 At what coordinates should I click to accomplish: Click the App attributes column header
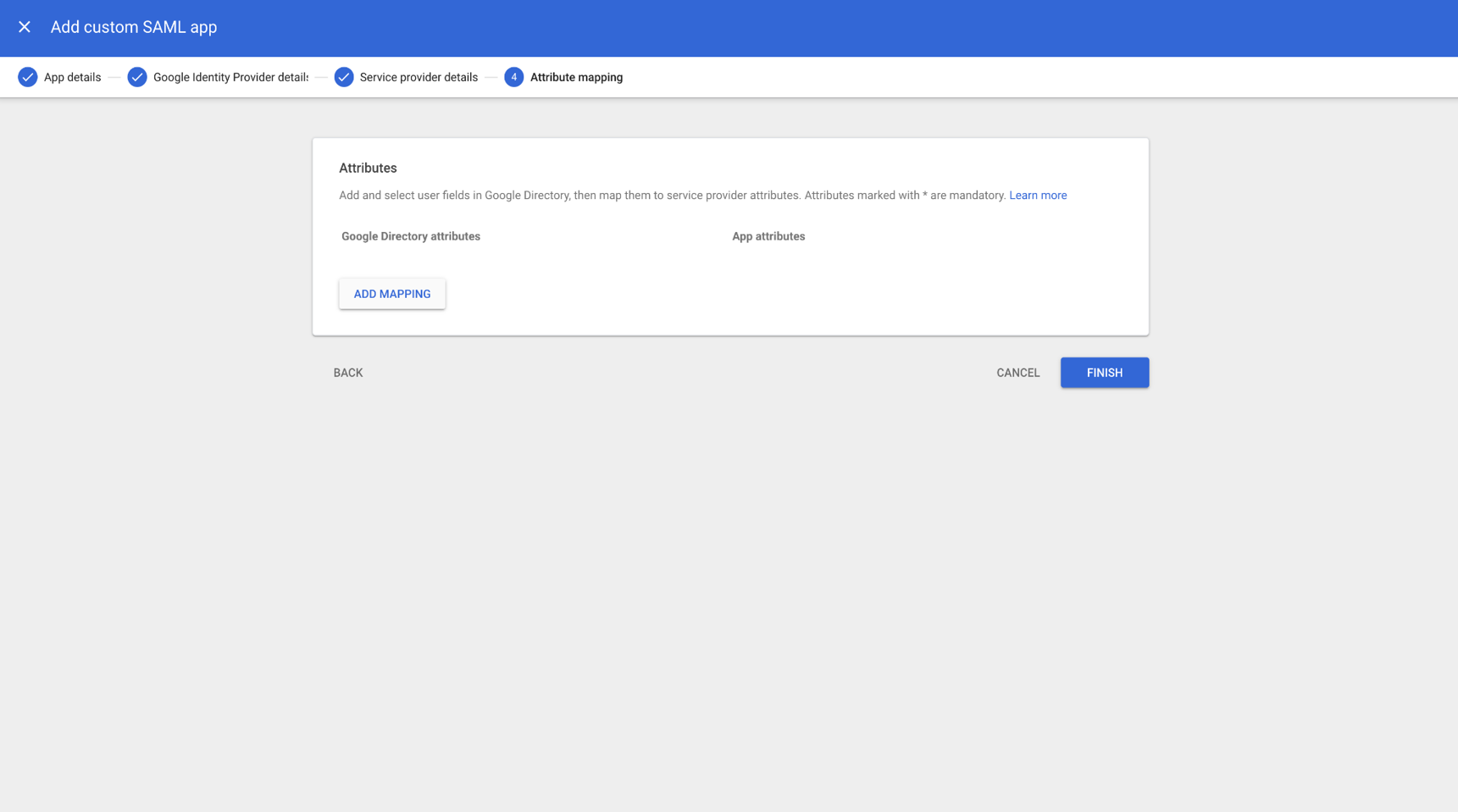(x=768, y=236)
